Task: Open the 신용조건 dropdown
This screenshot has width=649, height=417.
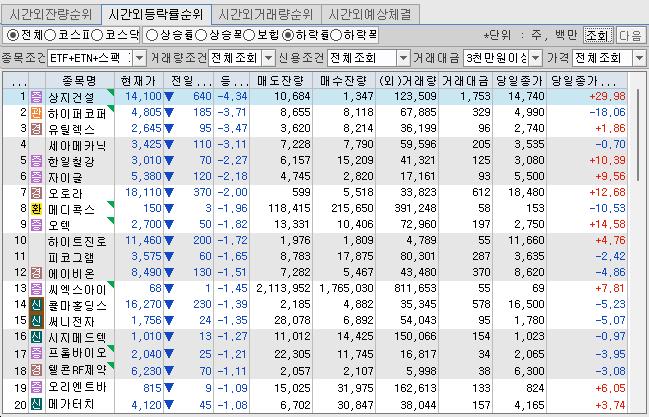Action: coord(403,58)
